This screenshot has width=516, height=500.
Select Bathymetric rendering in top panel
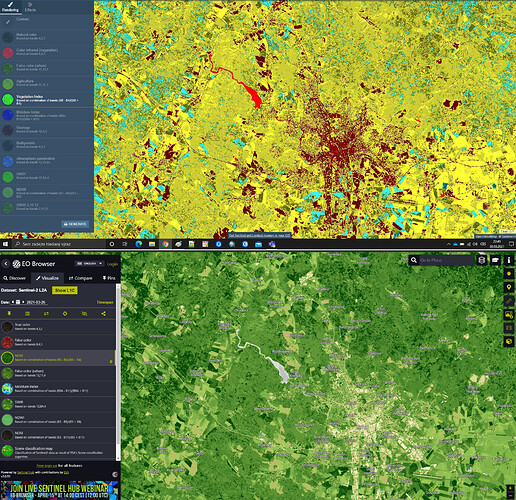click(x=47, y=145)
